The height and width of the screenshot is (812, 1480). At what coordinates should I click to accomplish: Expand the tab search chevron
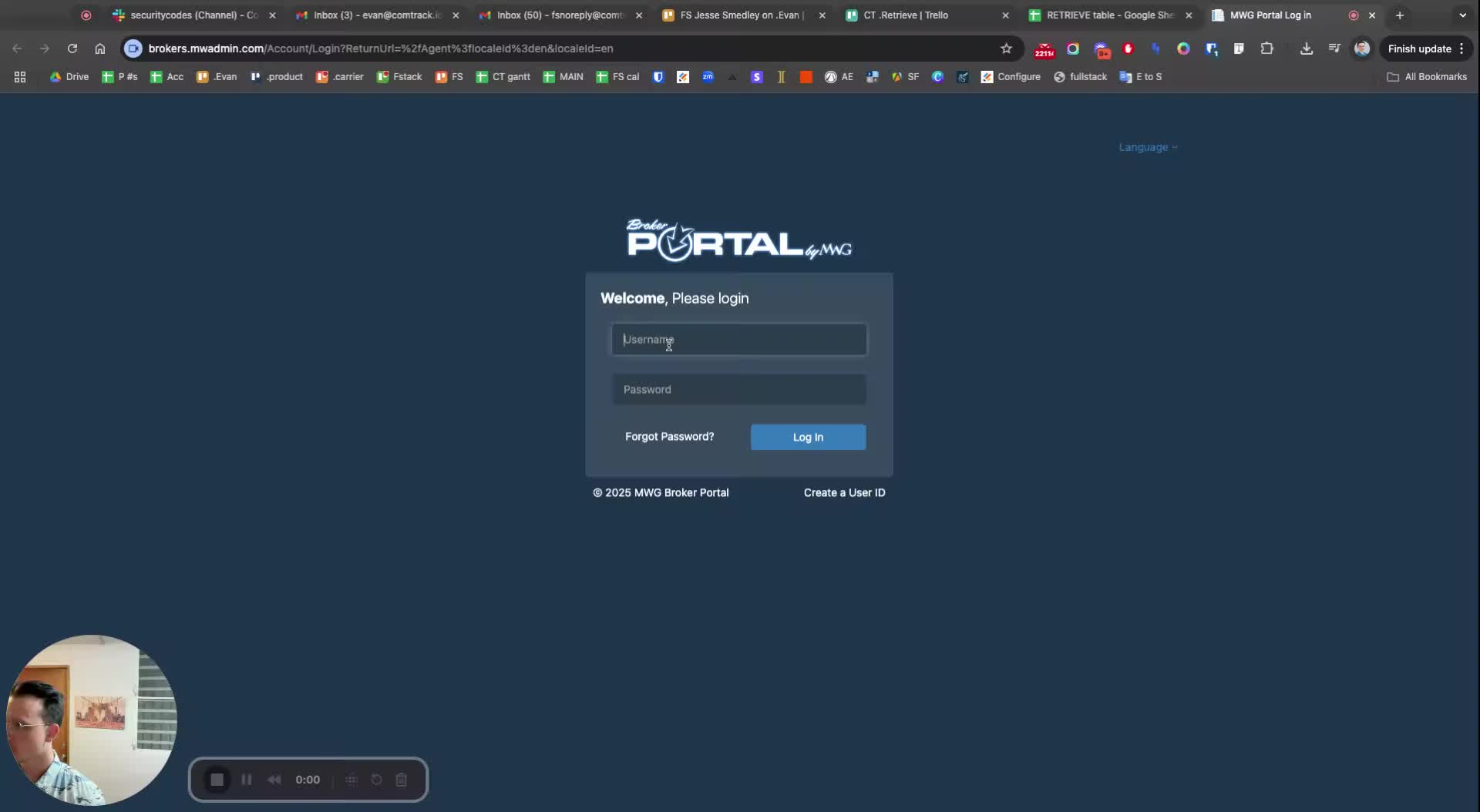click(x=1462, y=15)
